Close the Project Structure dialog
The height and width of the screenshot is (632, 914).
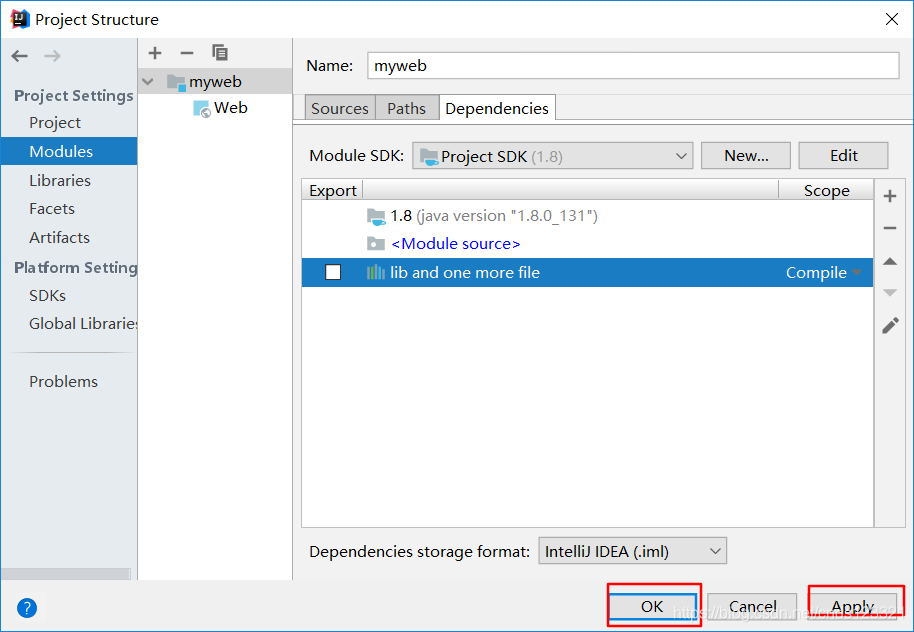click(891, 19)
